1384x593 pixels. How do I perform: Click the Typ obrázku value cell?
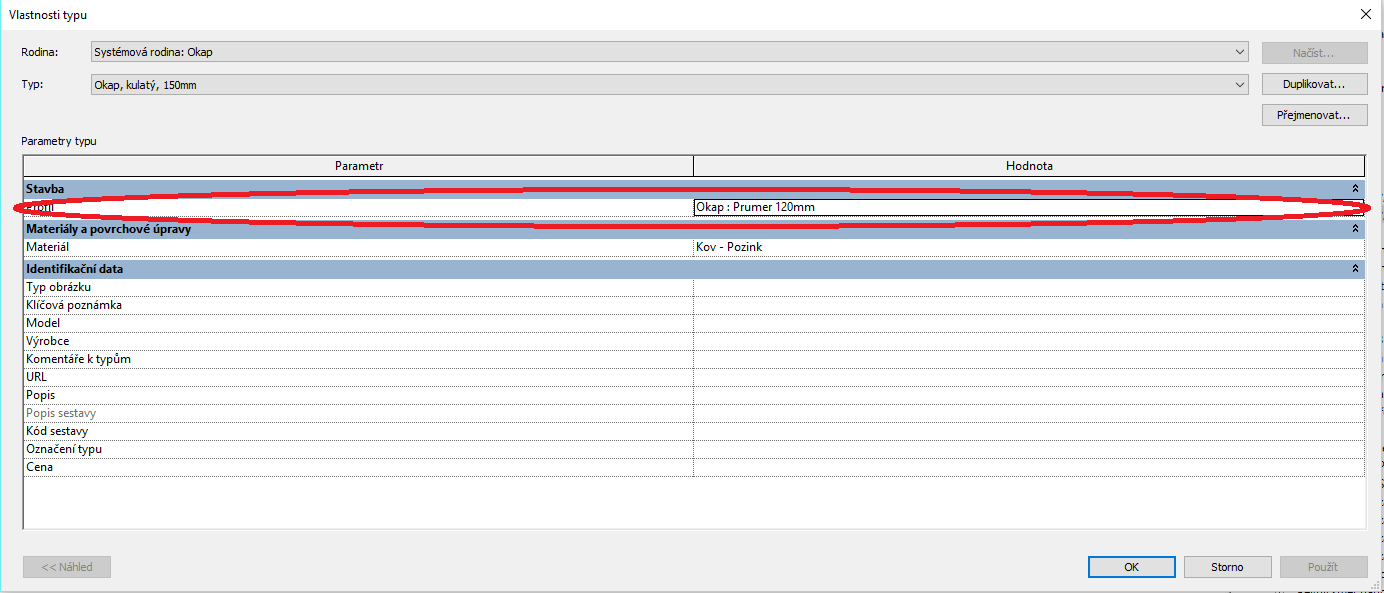point(1028,287)
